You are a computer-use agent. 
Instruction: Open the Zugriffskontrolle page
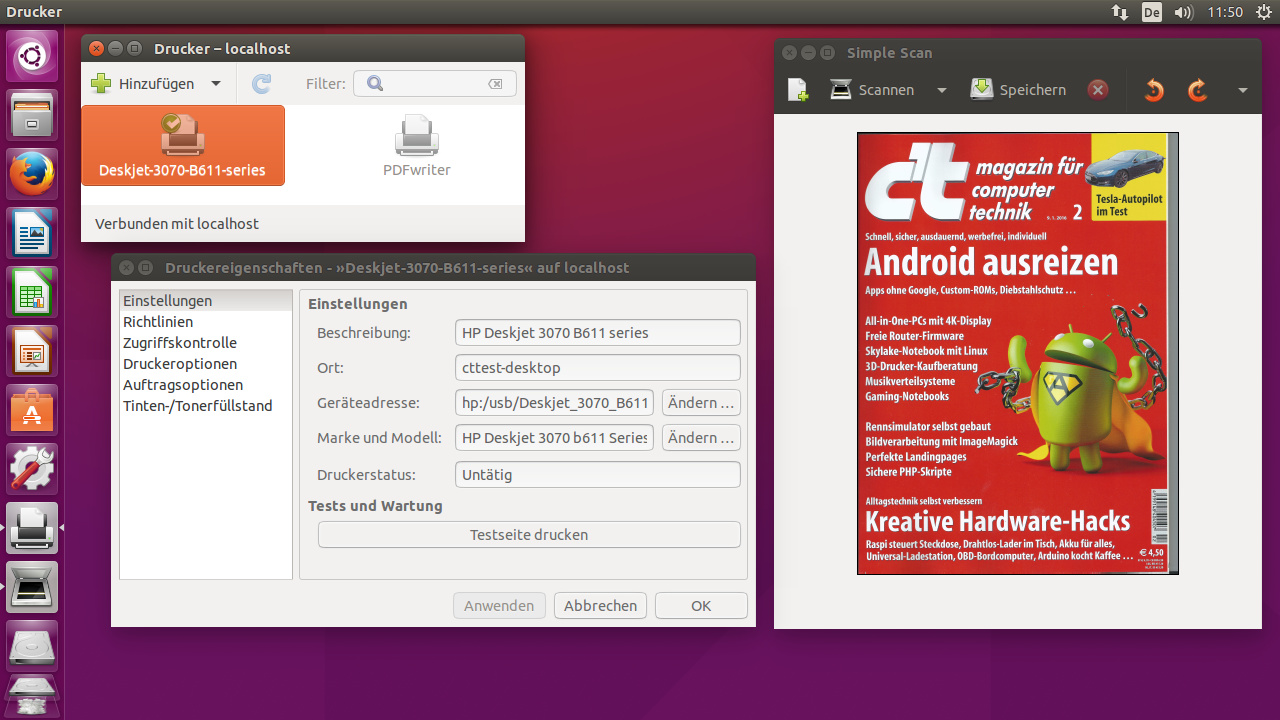[x=206, y=343]
